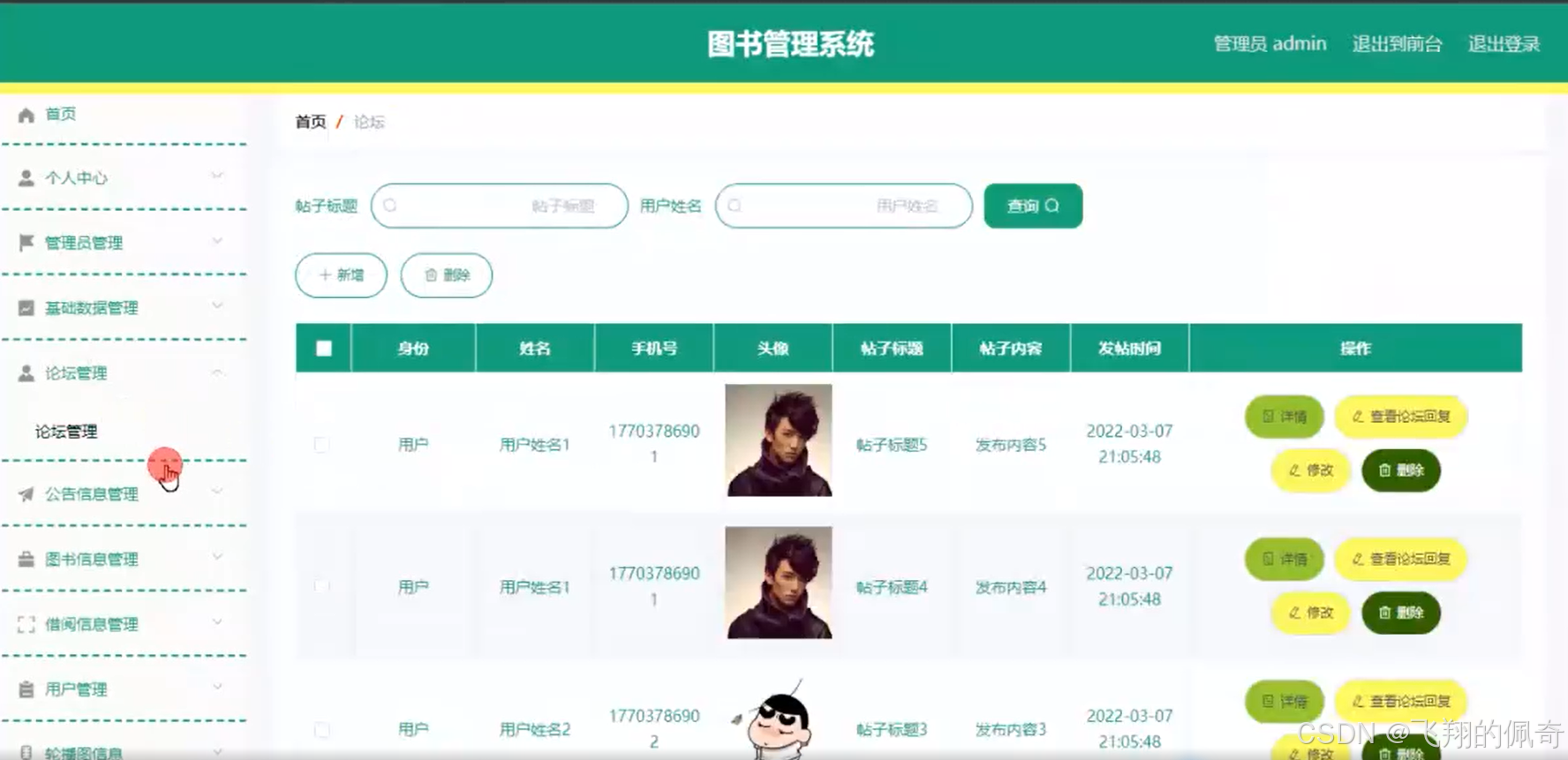Expand the 用户管理 menu chevron
The height and width of the screenshot is (760, 1568).
217,687
